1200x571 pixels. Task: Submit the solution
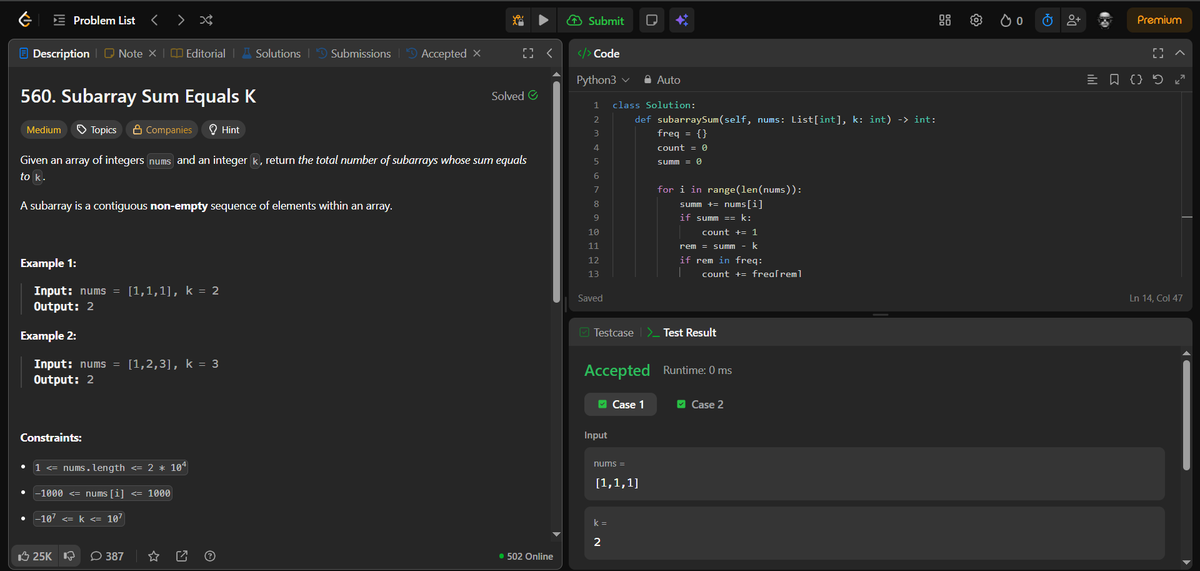[x=597, y=20]
